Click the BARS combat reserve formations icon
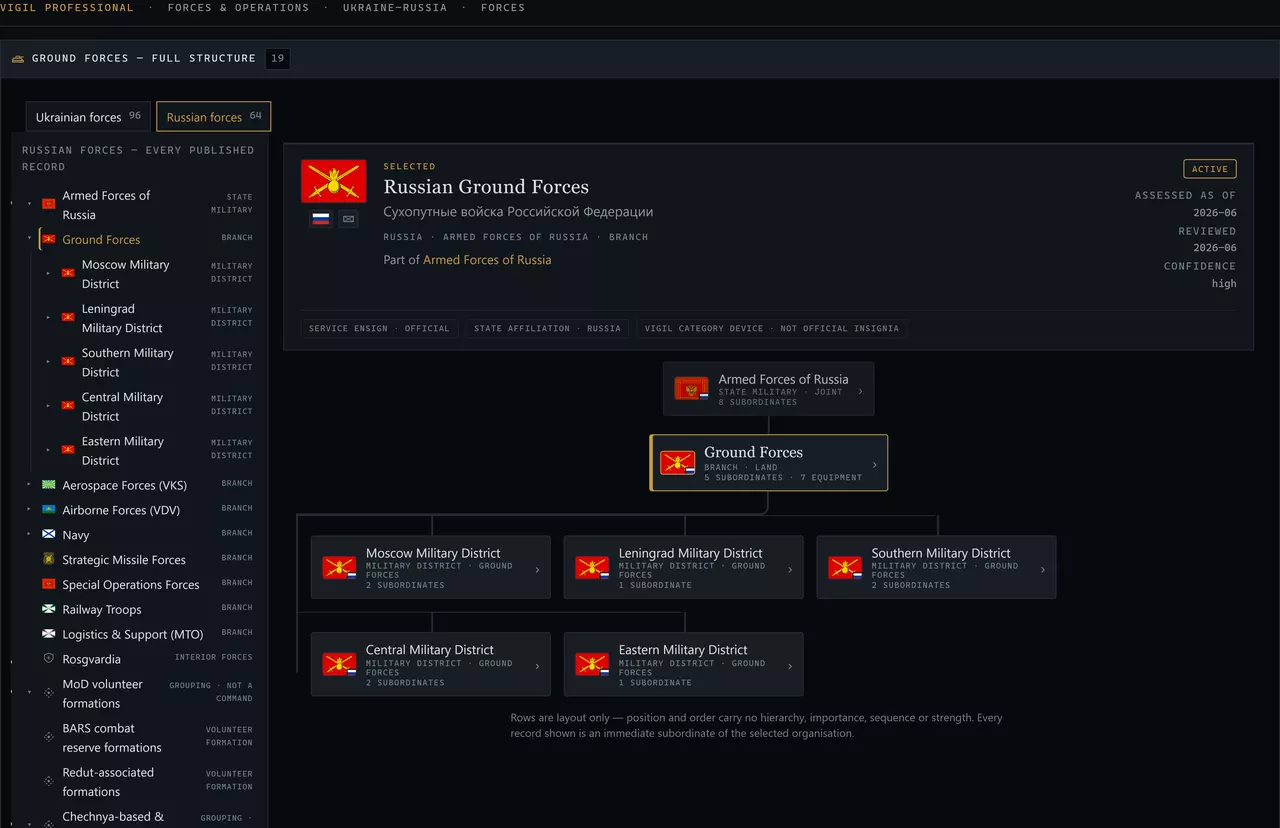 (x=48, y=737)
